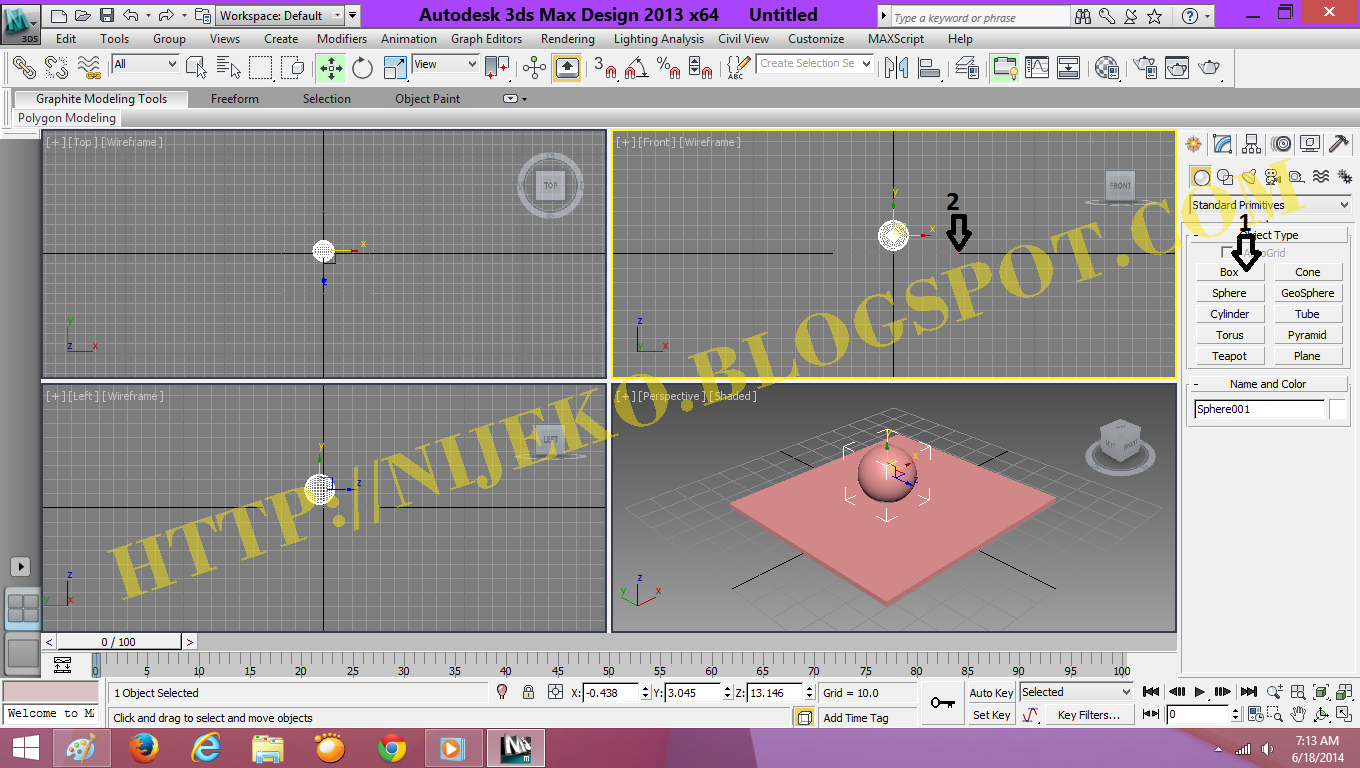This screenshot has height=768, width=1360.
Task: Open the Standard Primitives dropdown
Action: [x=1270, y=205]
